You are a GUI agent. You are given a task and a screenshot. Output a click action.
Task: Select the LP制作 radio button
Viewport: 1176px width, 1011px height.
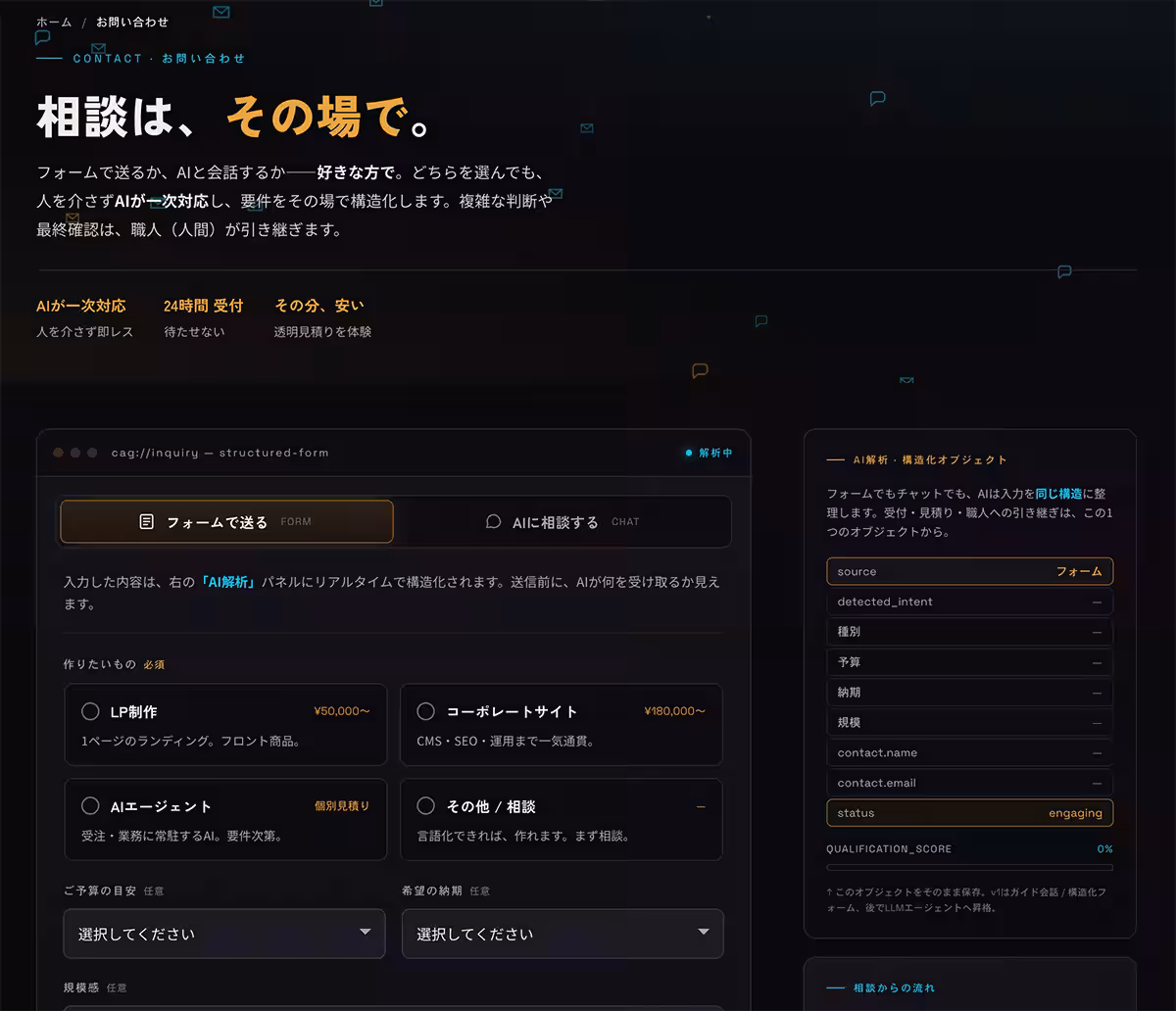(x=90, y=711)
